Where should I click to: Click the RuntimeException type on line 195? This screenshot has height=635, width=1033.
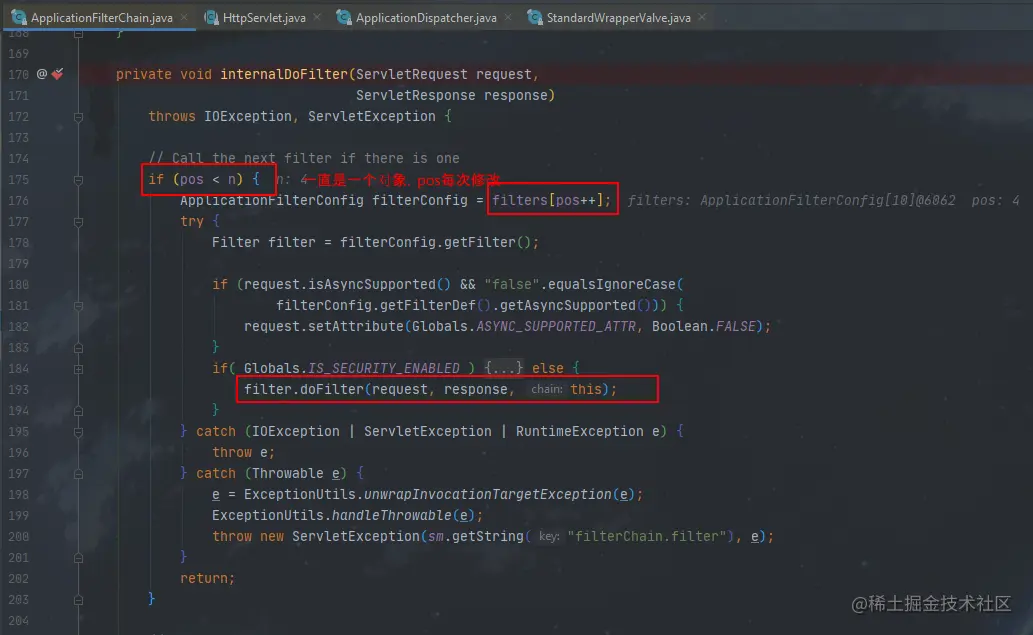(580, 431)
